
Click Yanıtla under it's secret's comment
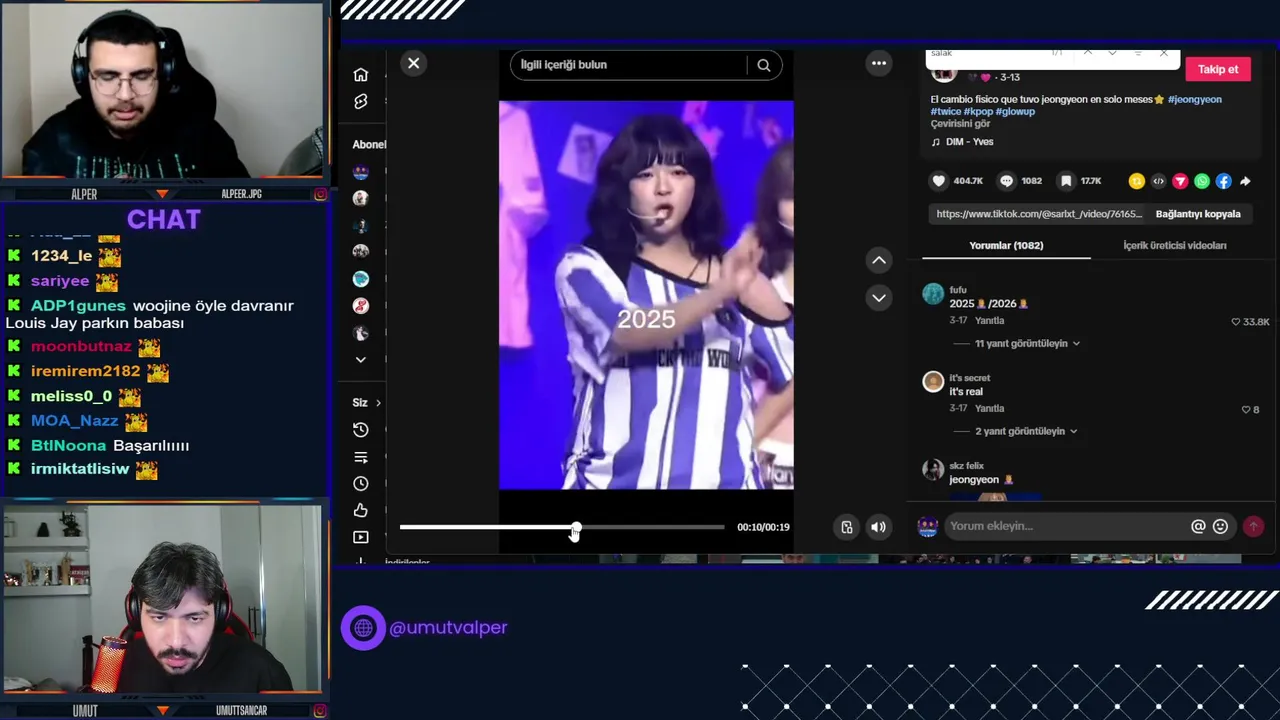[x=990, y=409]
